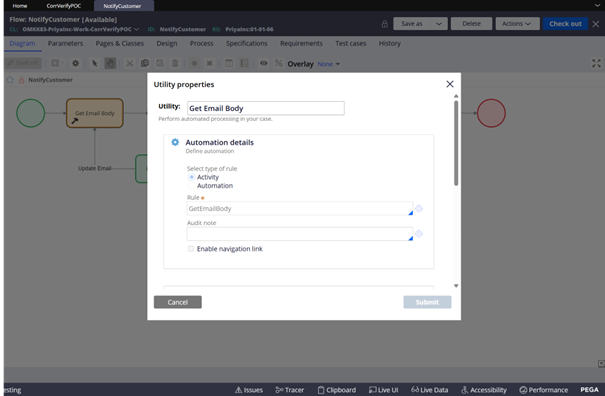605x396 pixels.
Task: Select the Automation radio button
Action: coord(191,186)
